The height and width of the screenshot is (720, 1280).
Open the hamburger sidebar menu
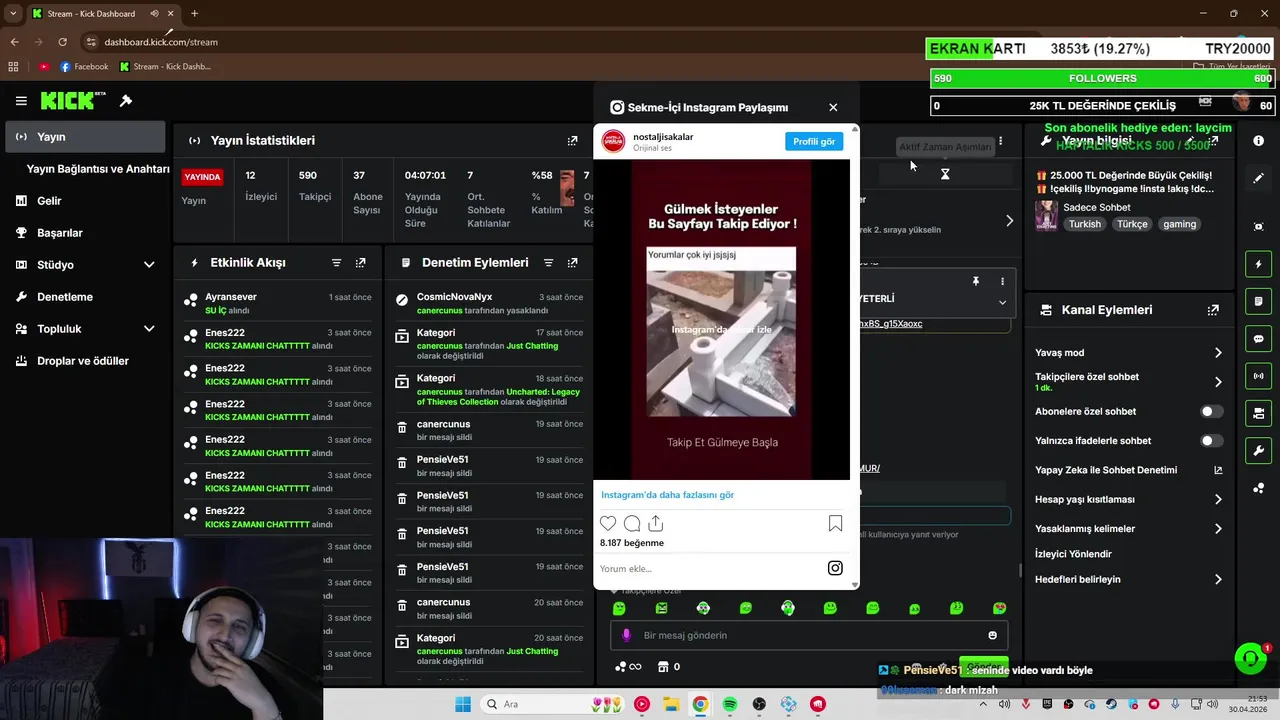(x=21, y=101)
